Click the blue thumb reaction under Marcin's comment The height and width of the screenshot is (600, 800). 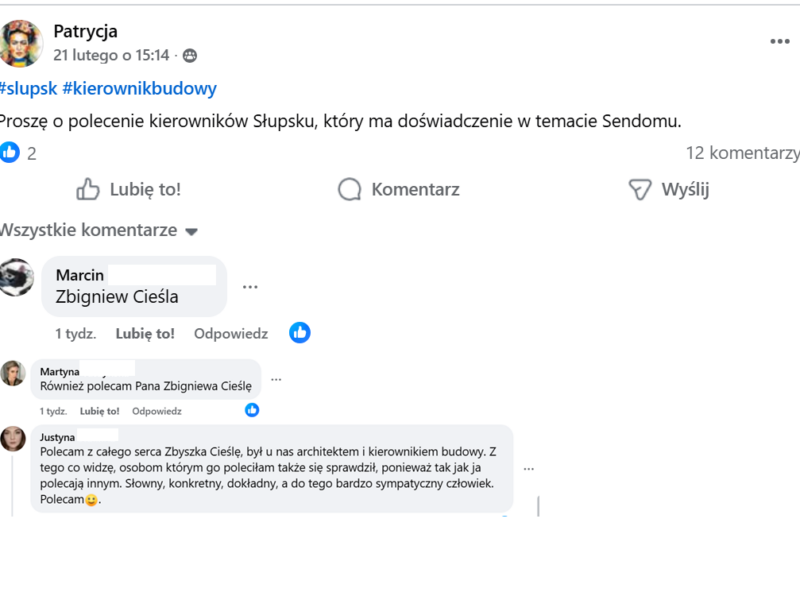click(300, 333)
